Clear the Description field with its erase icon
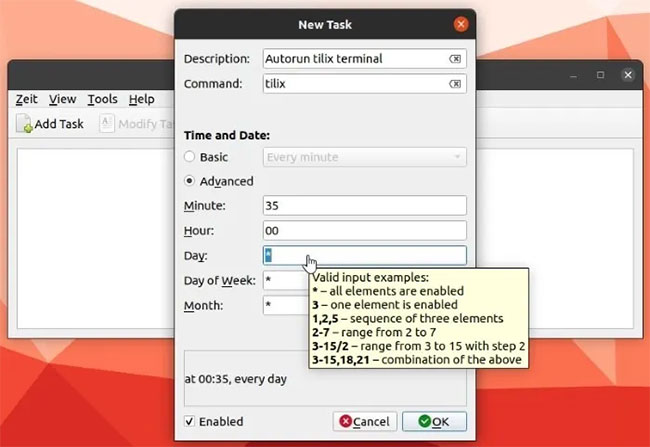This screenshot has width=650, height=447. tap(455, 59)
